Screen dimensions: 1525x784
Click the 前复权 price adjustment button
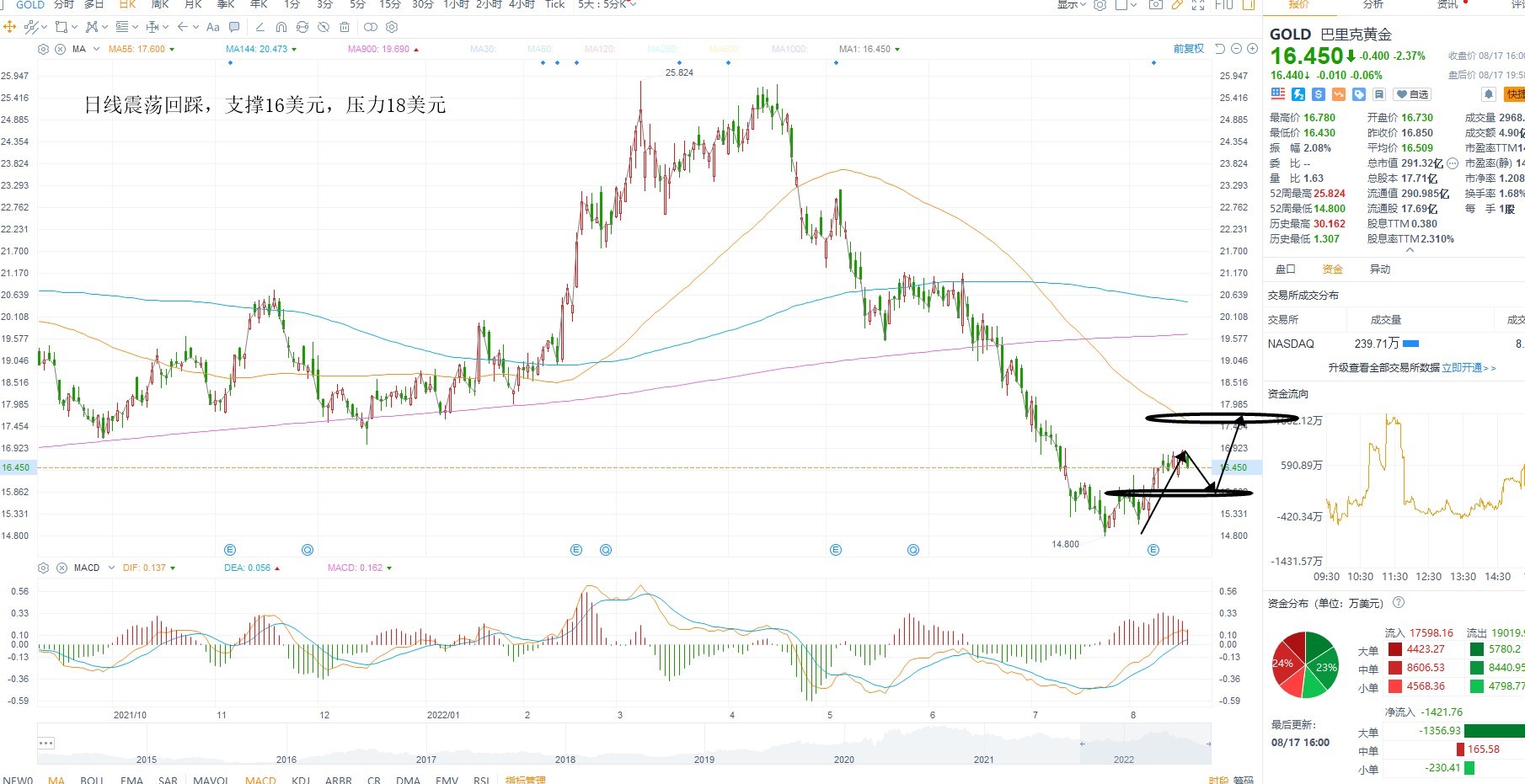click(1189, 49)
